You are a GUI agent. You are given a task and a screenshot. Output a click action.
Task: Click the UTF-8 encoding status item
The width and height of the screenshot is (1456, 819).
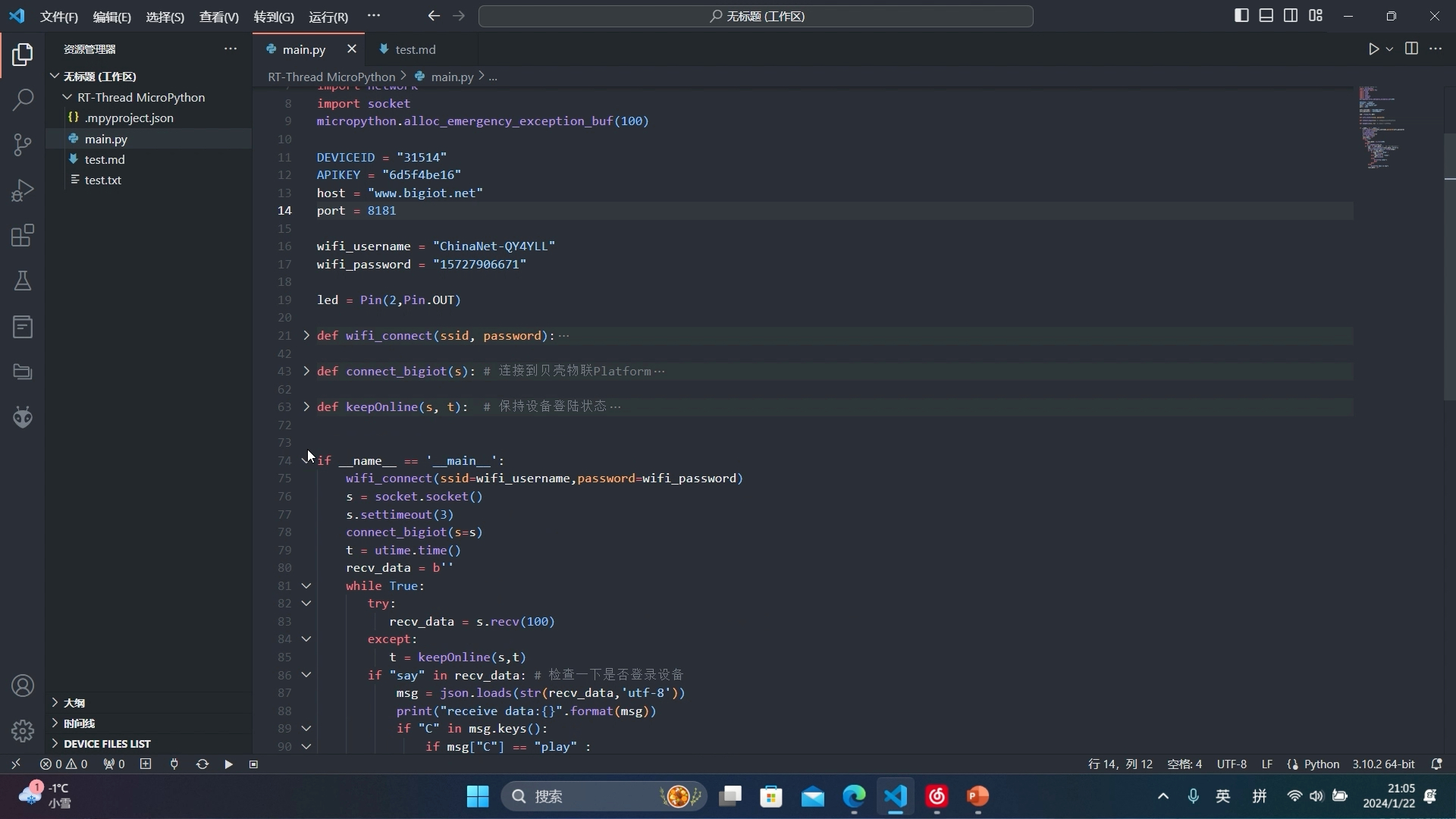[x=1231, y=764]
